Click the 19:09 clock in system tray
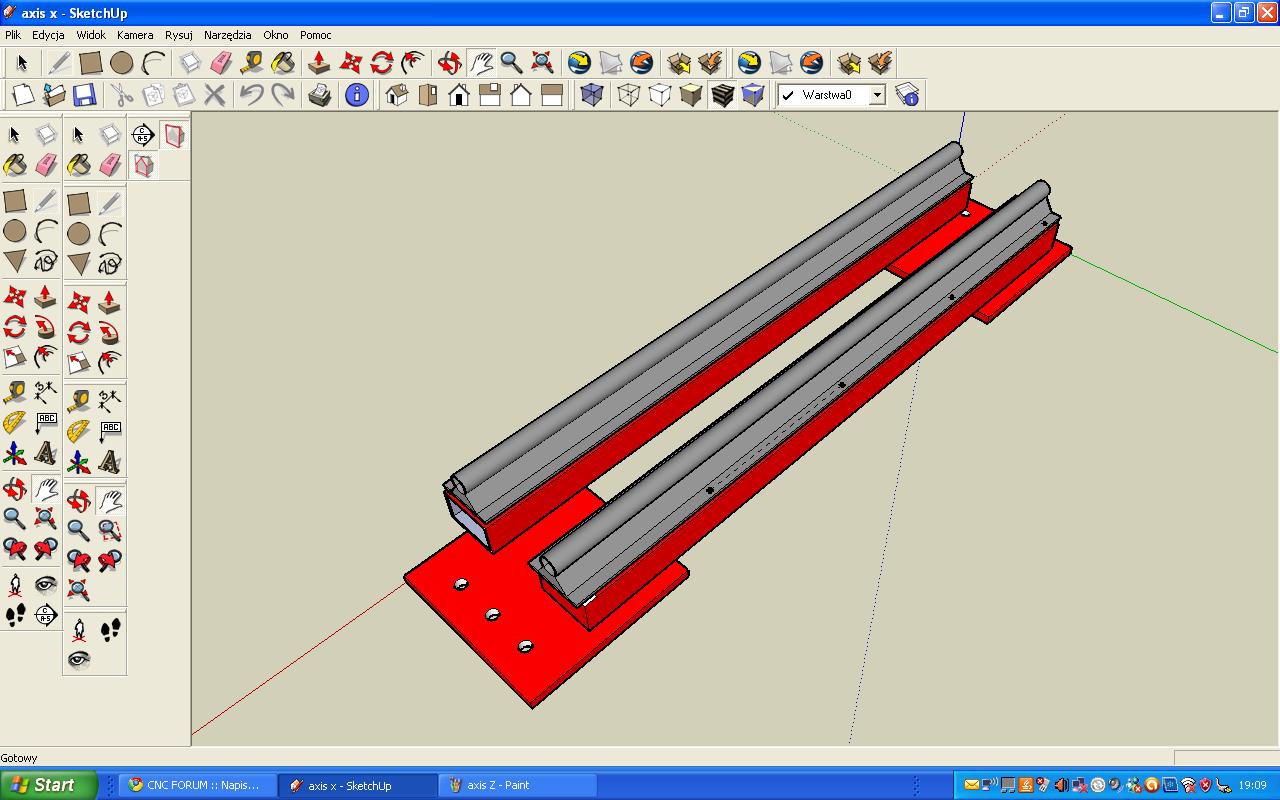 [1252, 785]
